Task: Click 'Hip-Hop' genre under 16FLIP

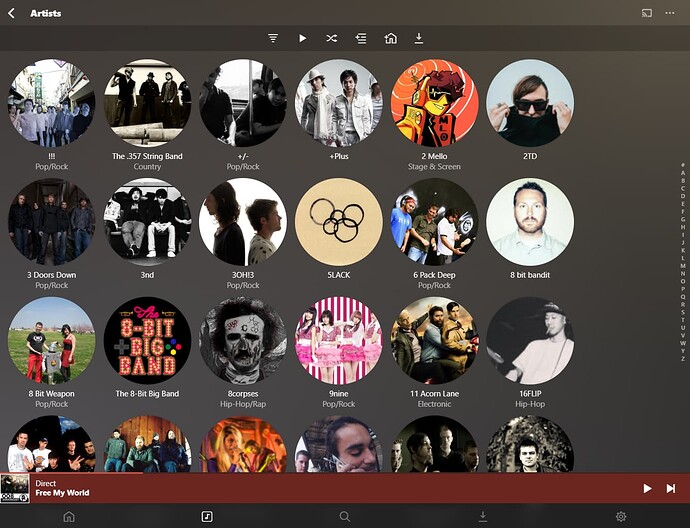Action: coord(530,404)
